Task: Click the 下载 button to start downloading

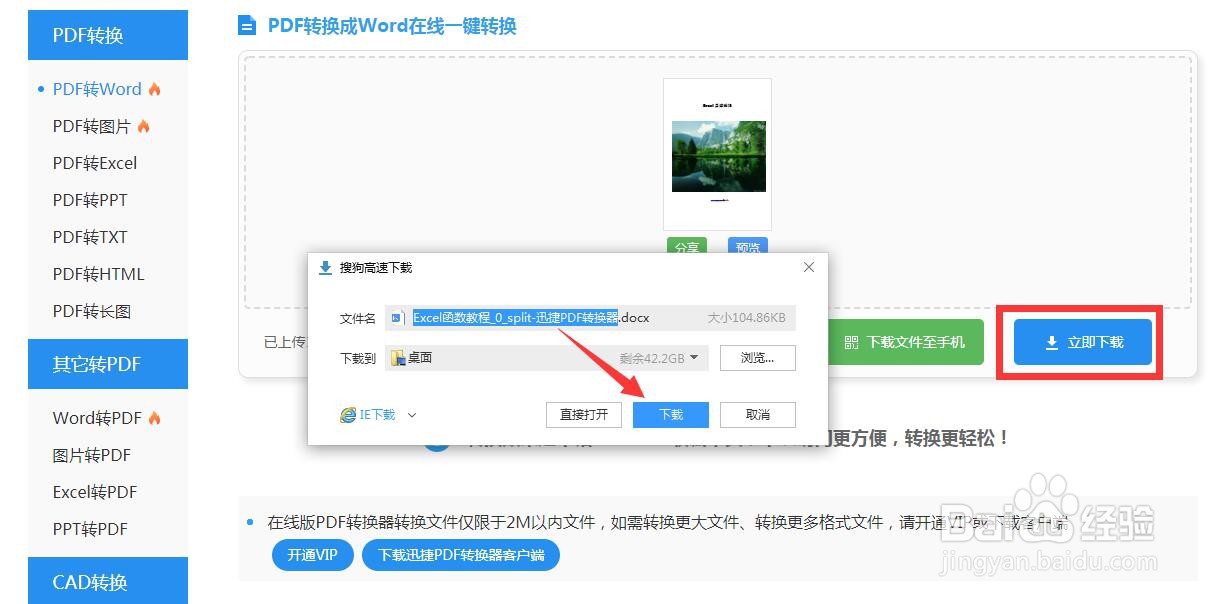Action: click(x=670, y=414)
